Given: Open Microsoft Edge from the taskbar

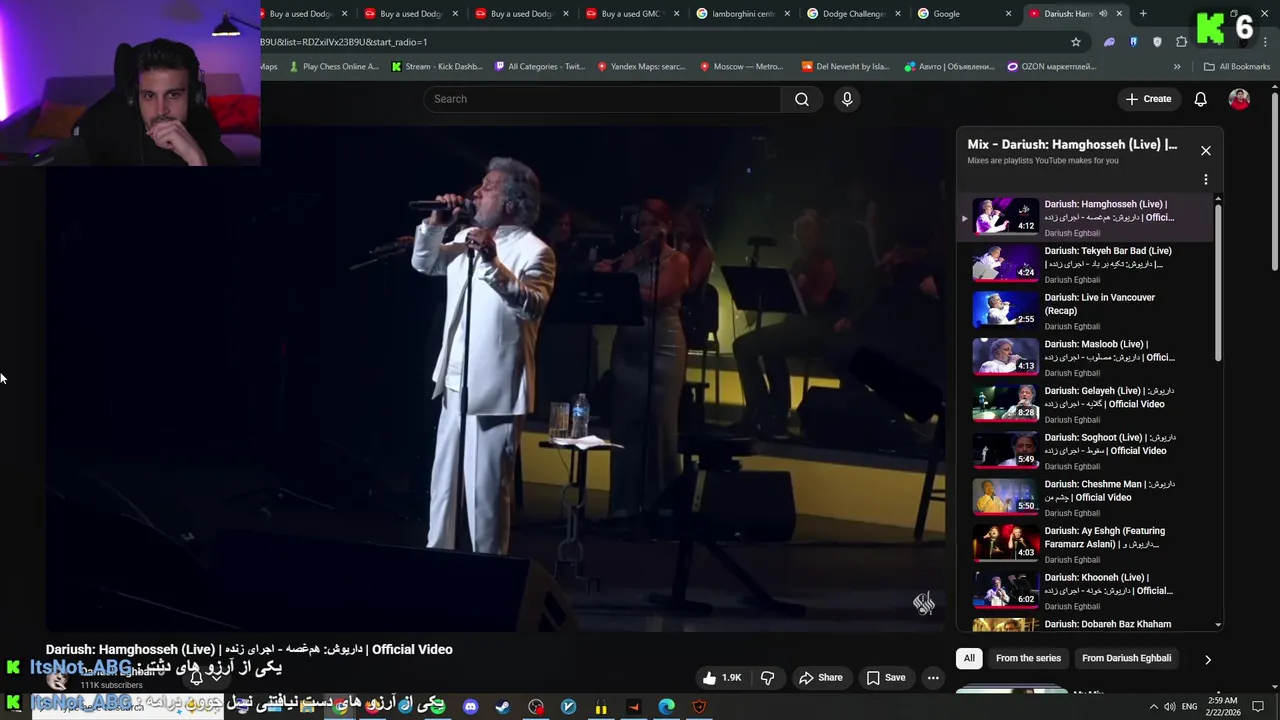Looking at the screenshot, I should [666, 707].
